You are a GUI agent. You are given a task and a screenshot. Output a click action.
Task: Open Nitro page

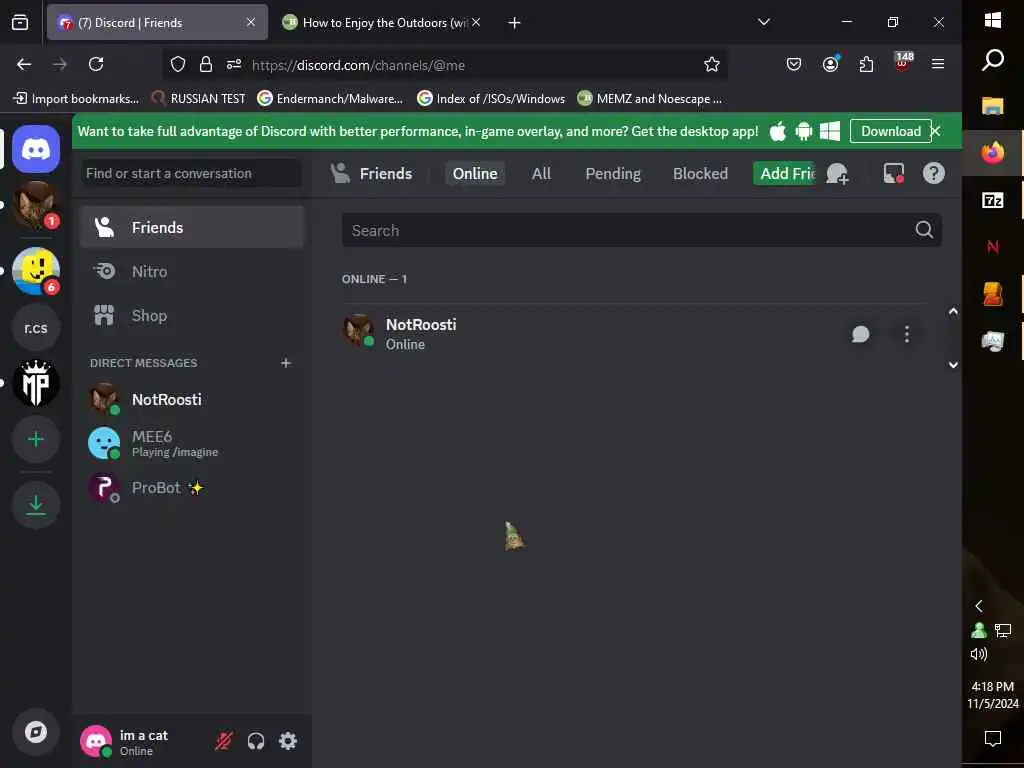point(192,272)
